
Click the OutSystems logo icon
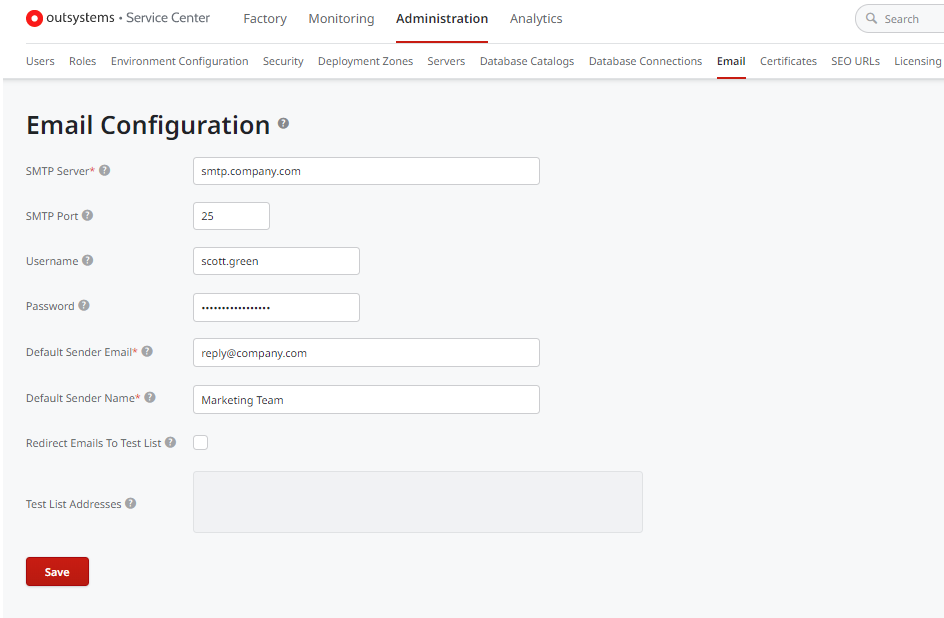(34, 18)
